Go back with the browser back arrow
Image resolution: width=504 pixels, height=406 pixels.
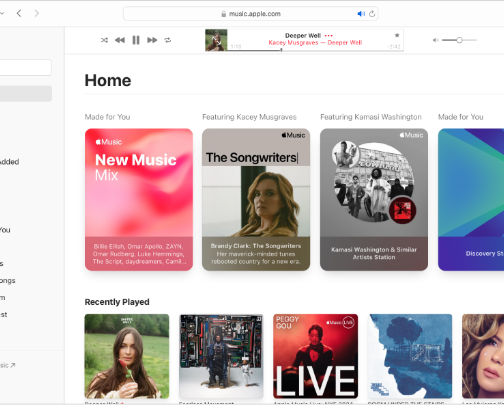point(19,13)
